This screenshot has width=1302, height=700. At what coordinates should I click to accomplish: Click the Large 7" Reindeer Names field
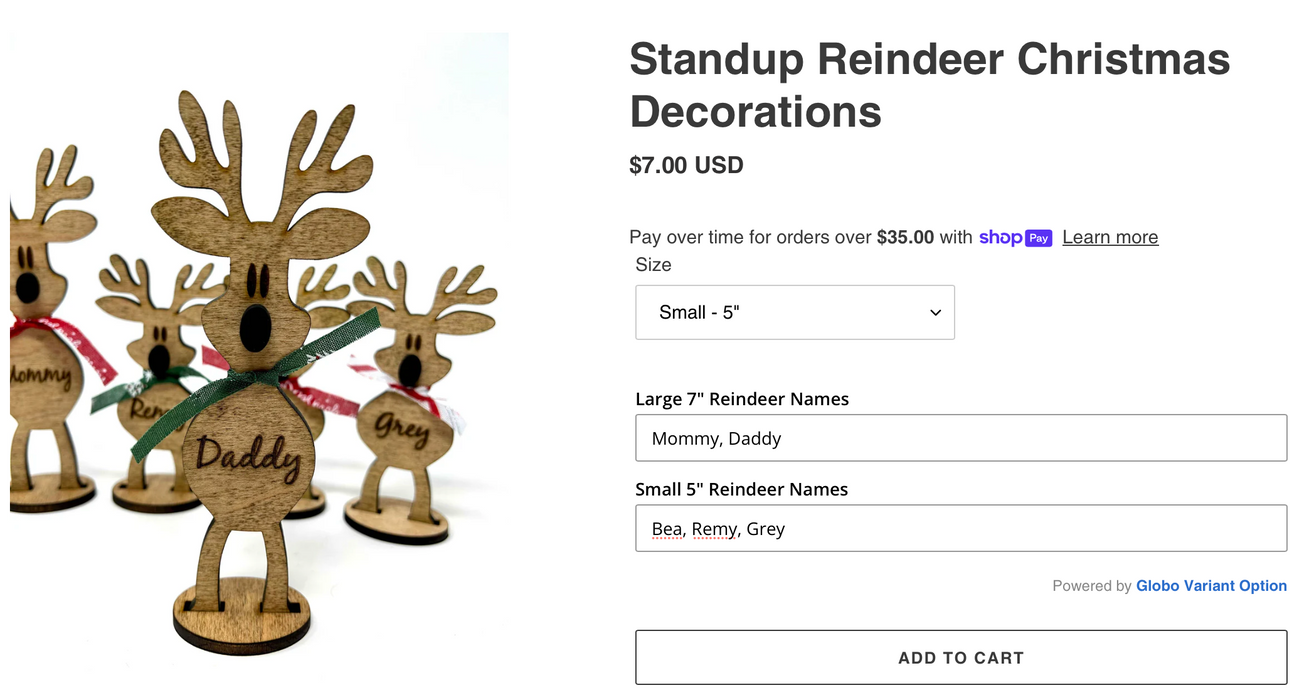pos(960,438)
